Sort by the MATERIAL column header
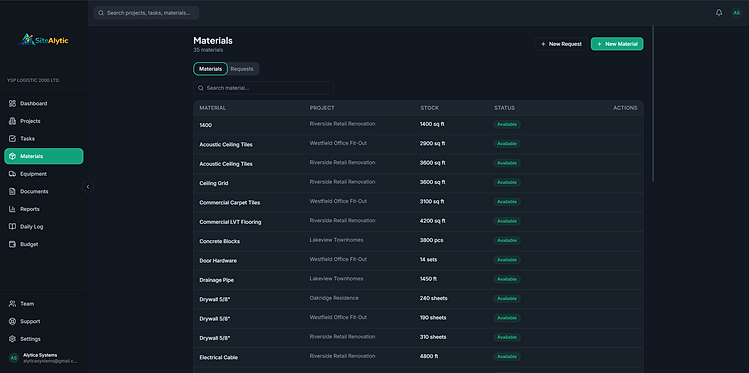The width and height of the screenshot is (749, 373). point(213,108)
